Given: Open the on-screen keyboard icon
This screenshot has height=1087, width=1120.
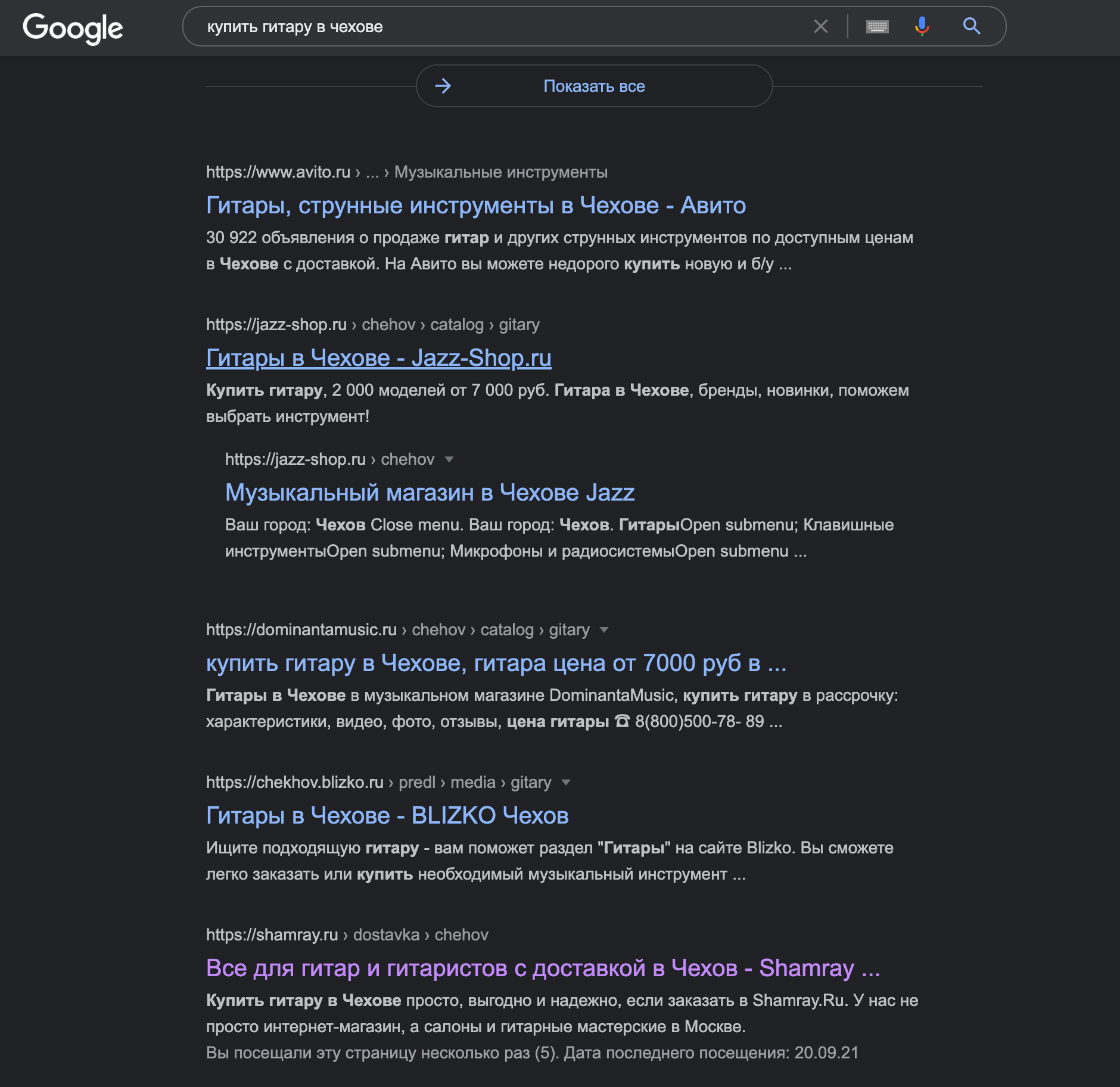Looking at the screenshot, I should point(877,27).
